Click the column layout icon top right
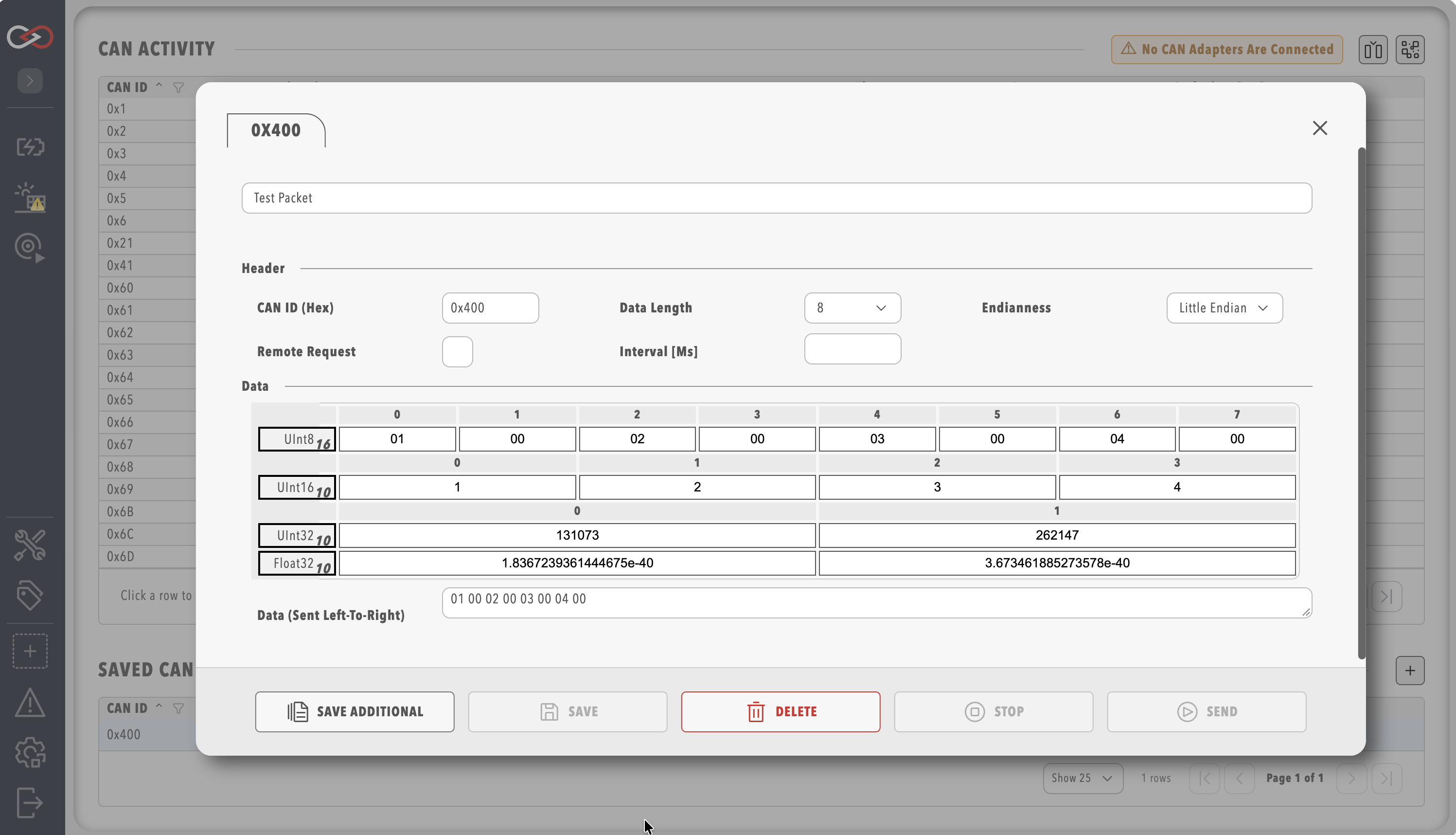 pos(1373,49)
